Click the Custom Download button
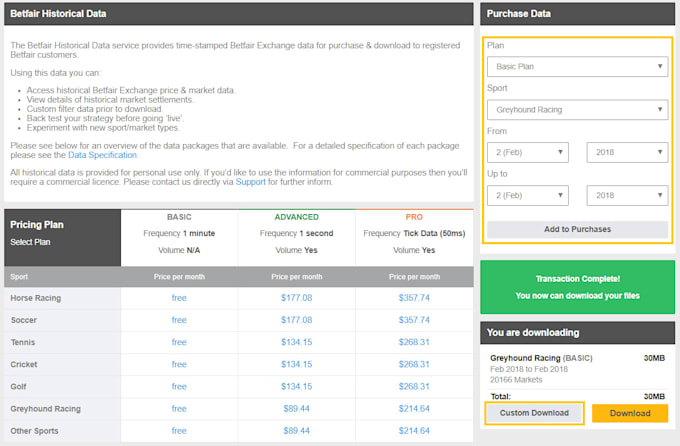680x446 pixels. 534,413
